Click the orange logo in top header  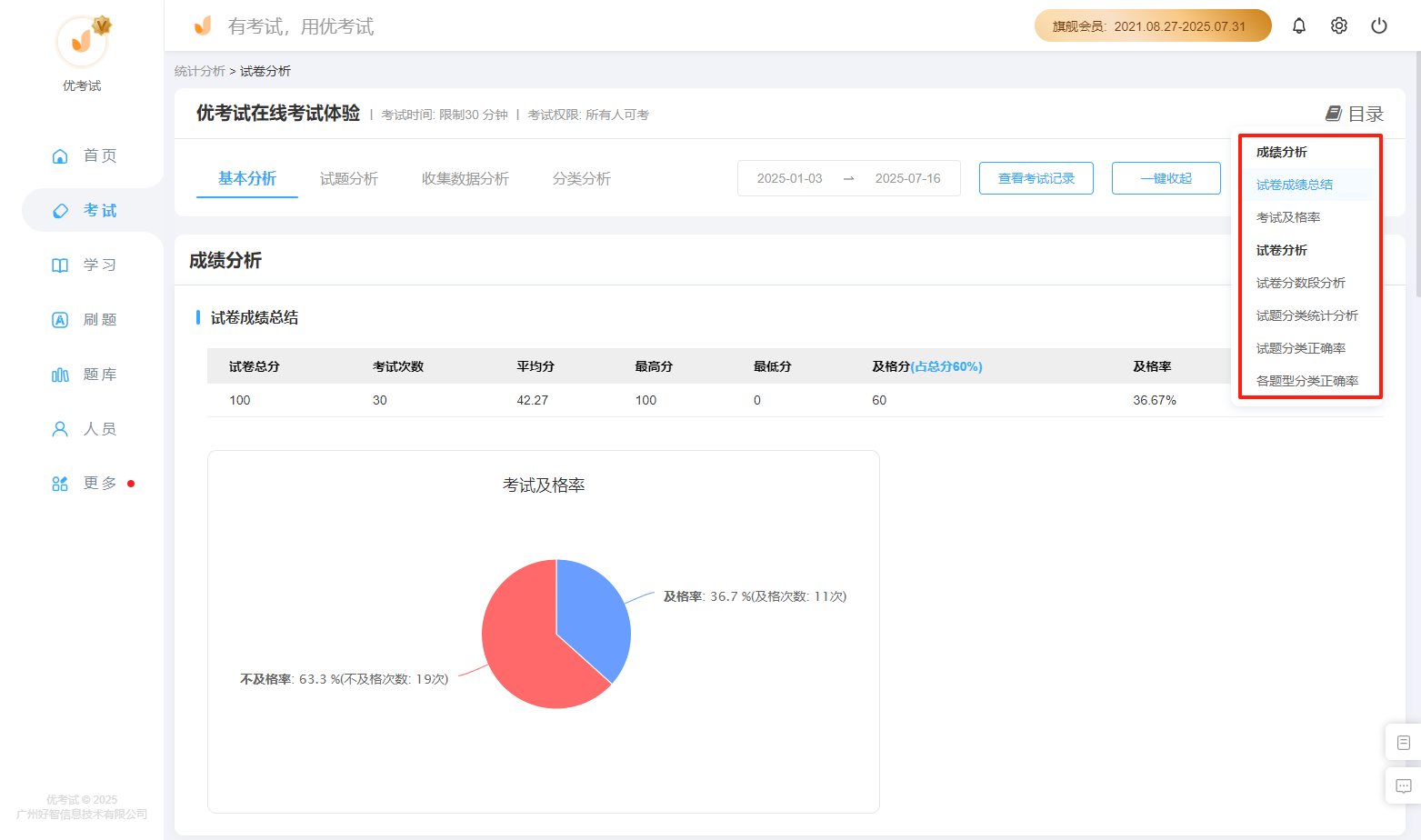pos(203,25)
